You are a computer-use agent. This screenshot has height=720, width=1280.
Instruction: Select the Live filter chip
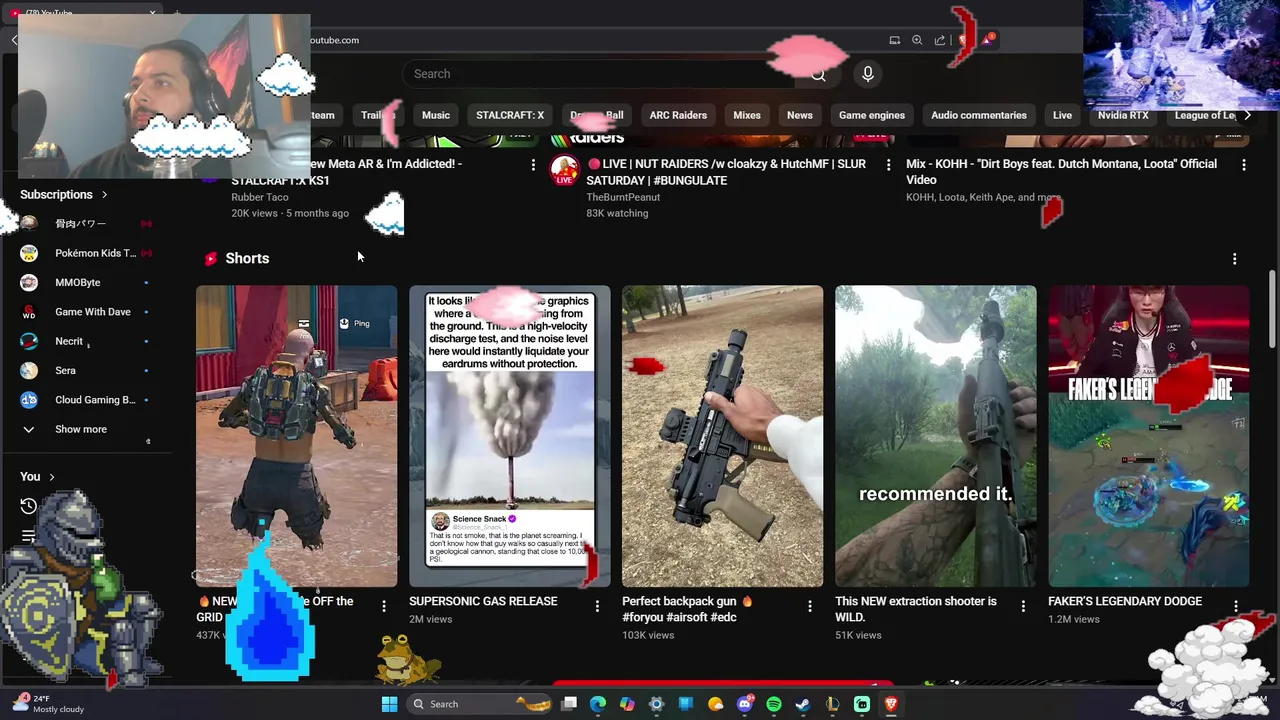[1062, 115]
